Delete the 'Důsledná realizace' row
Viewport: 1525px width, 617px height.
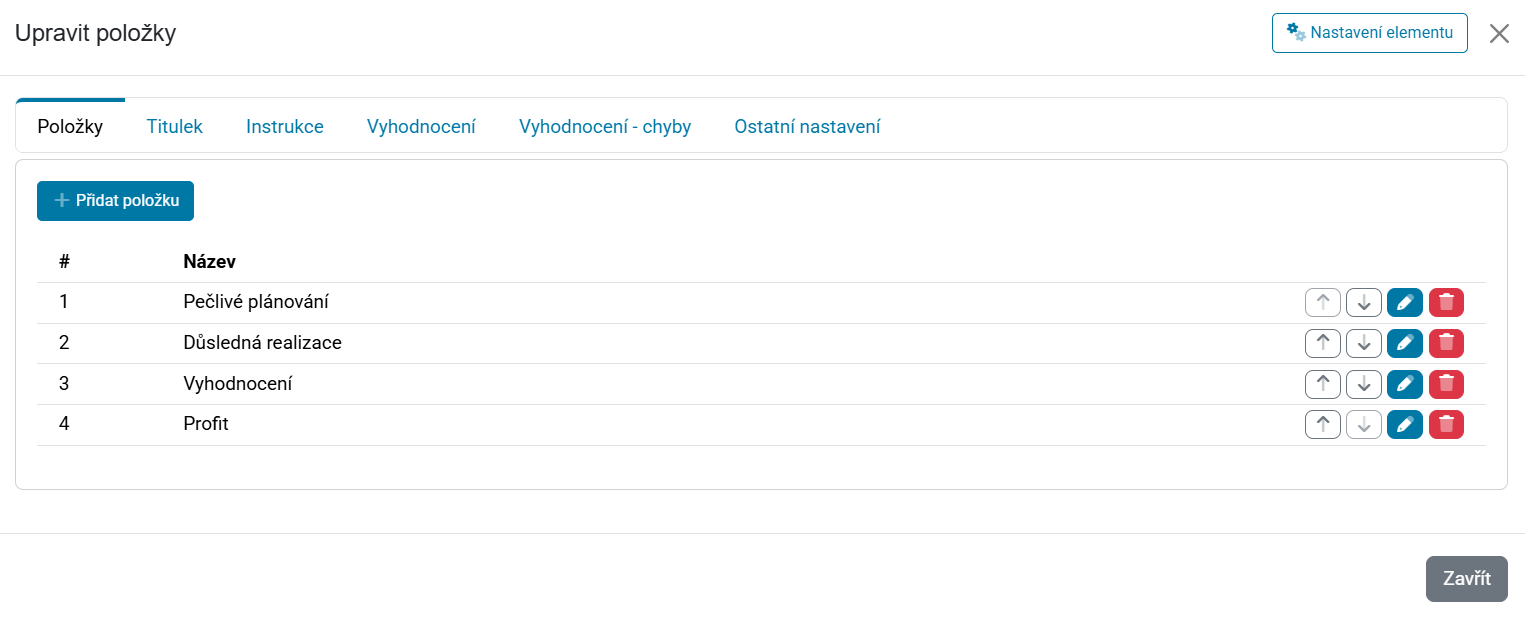click(x=1446, y=343)
